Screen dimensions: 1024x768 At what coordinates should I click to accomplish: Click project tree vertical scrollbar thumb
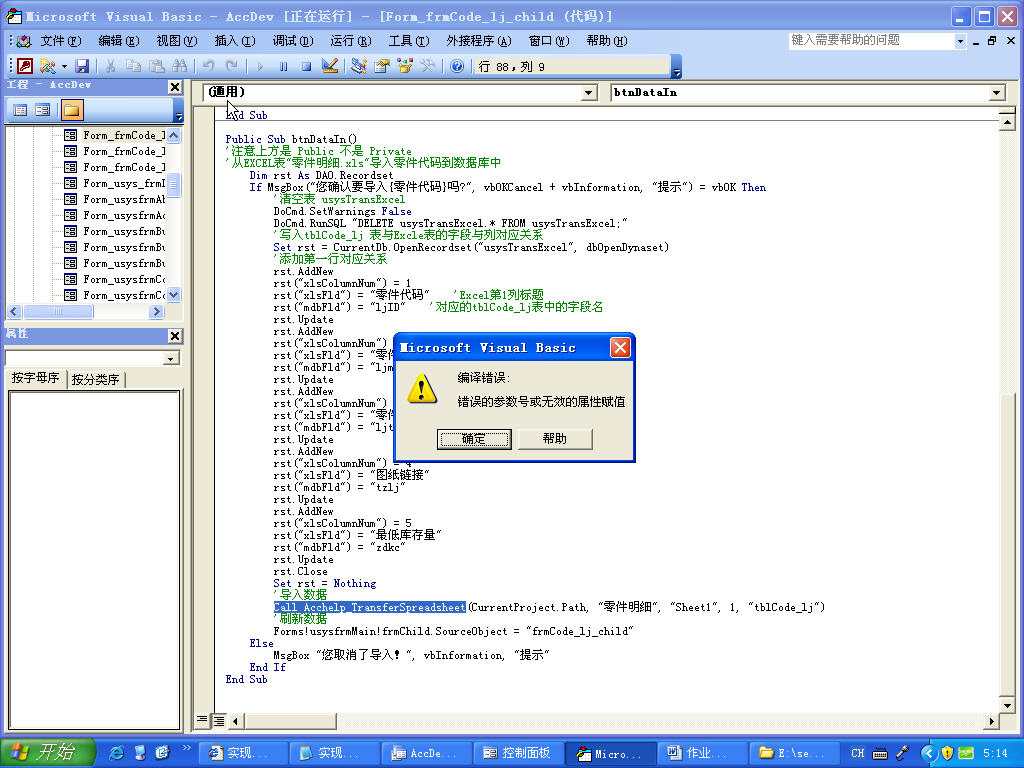click(174, 183)
